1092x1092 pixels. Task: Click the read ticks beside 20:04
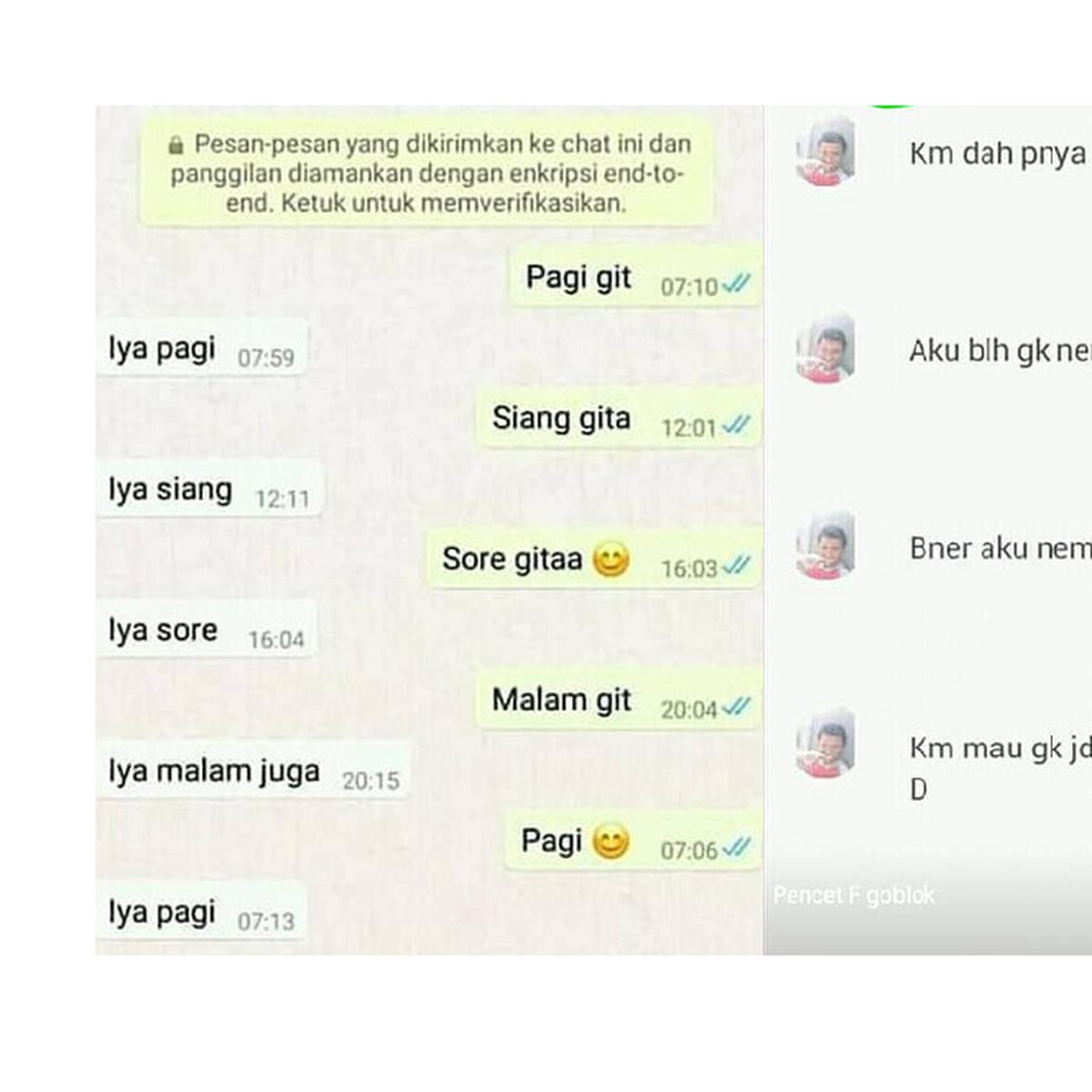(735, 706)
